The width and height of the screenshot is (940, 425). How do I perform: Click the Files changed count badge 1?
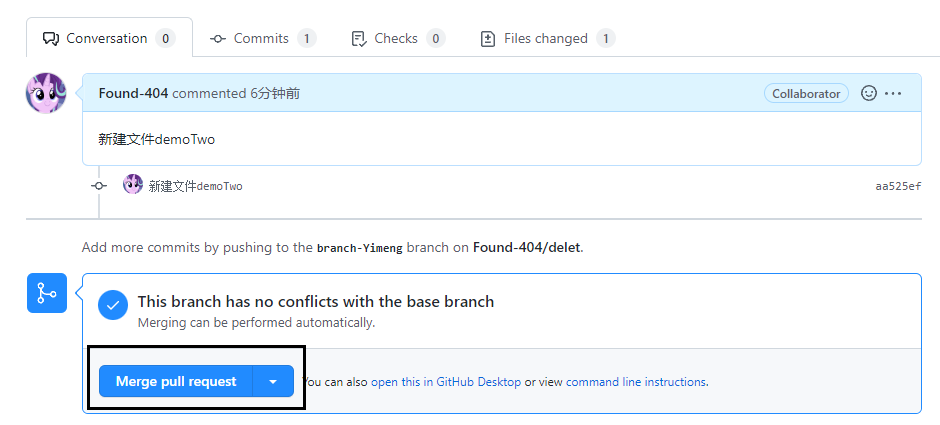coord(605,39)
